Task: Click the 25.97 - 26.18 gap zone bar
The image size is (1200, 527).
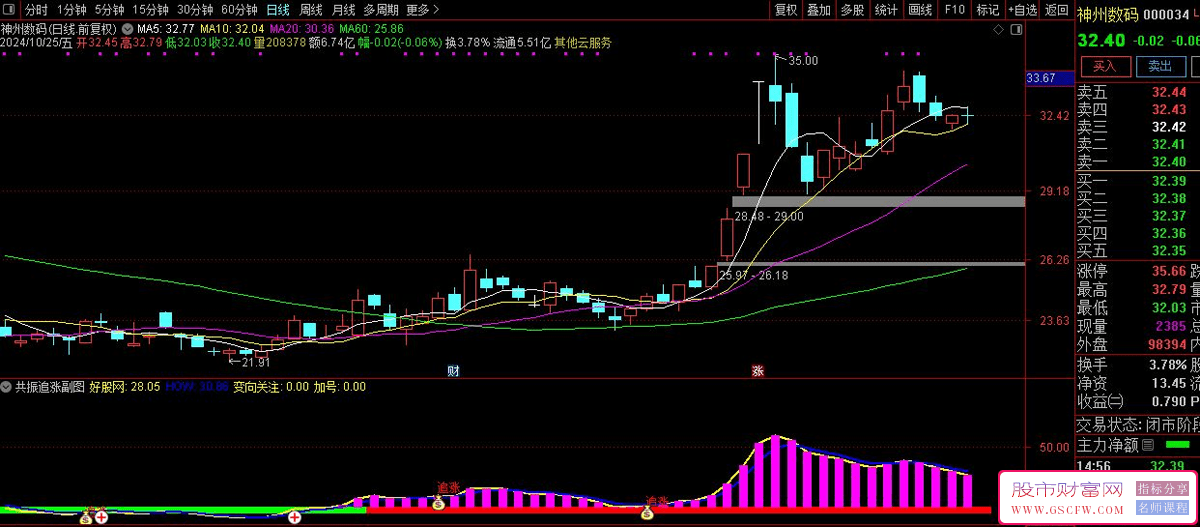Action: point(870,263)
